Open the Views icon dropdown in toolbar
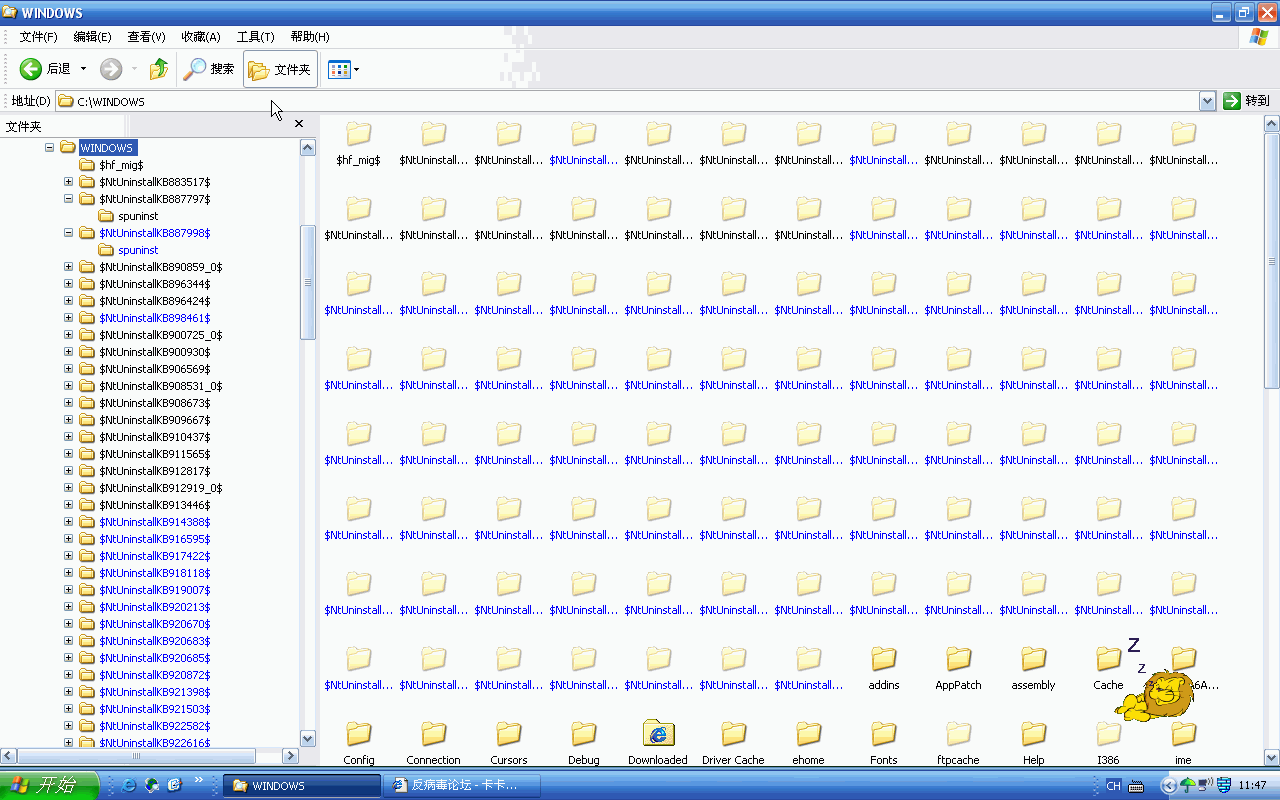The width and height of the screenshot is (1280, 800). click(343, 69)
